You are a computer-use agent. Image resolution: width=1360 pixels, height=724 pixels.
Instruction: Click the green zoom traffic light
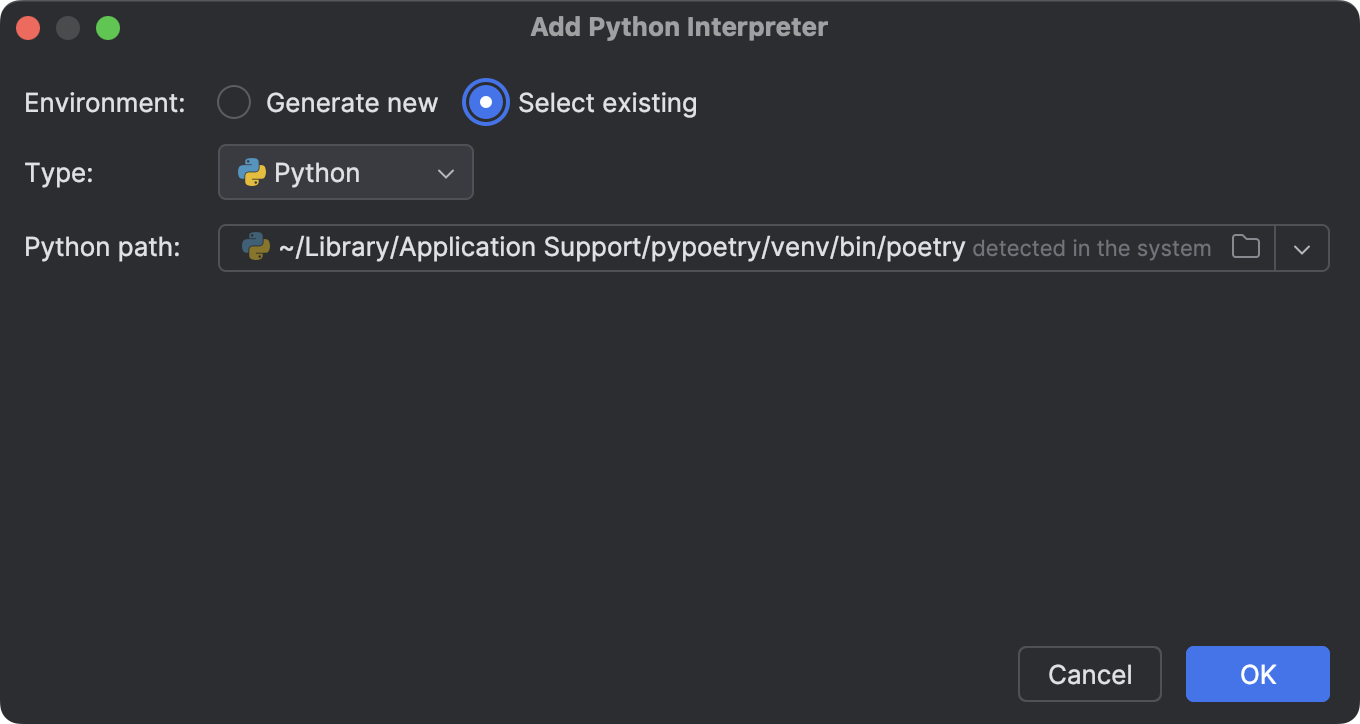click(108, 27)
